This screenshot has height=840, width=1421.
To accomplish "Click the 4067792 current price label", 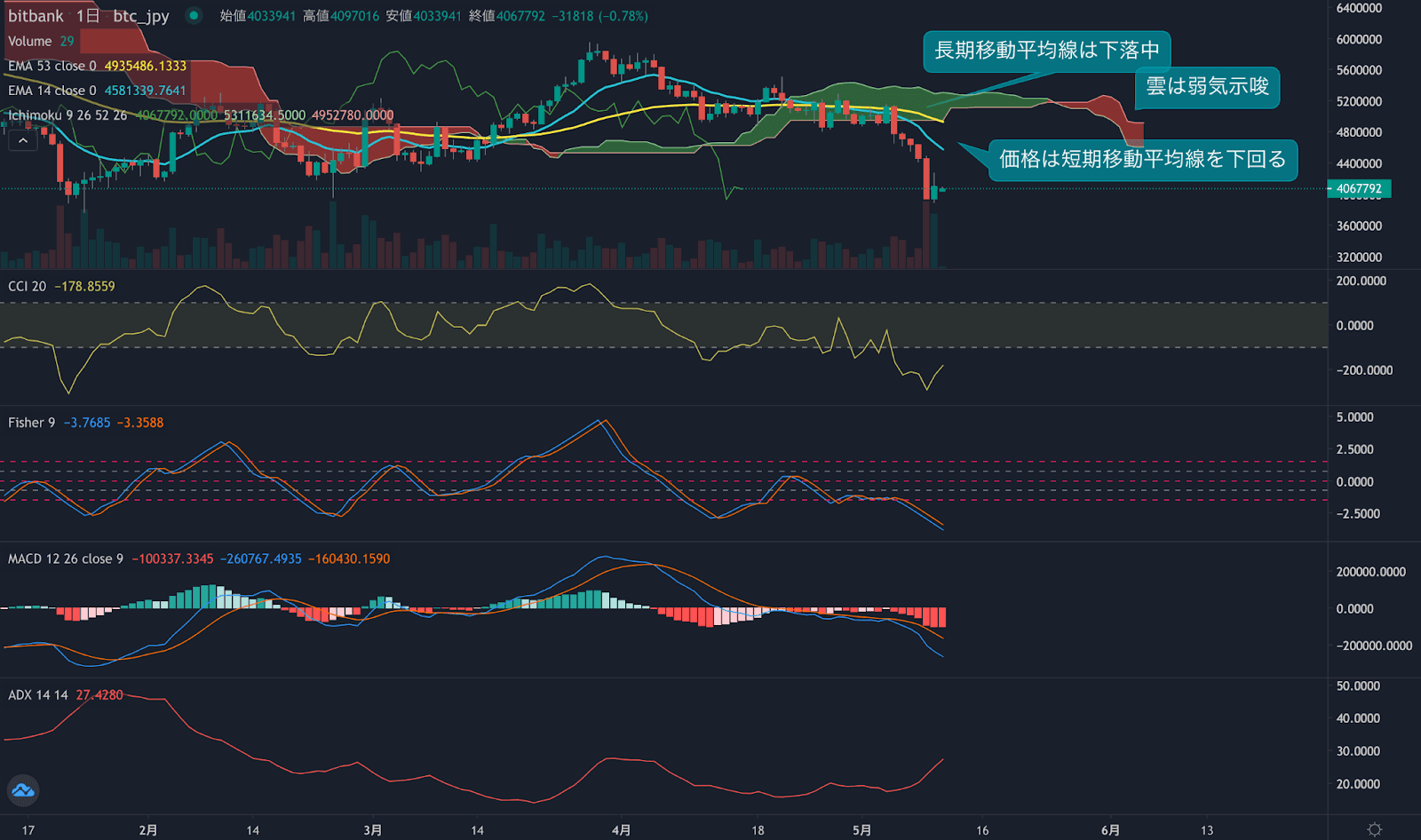I will [x=1359, y=188].
